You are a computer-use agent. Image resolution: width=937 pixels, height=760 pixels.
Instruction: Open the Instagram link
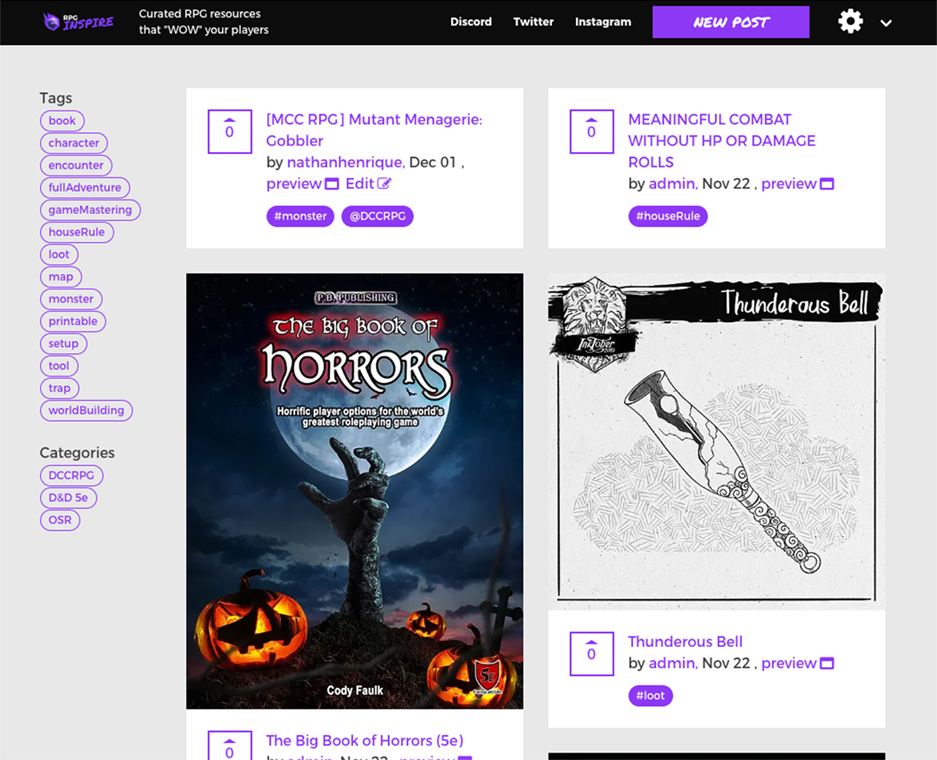(603, 22)
